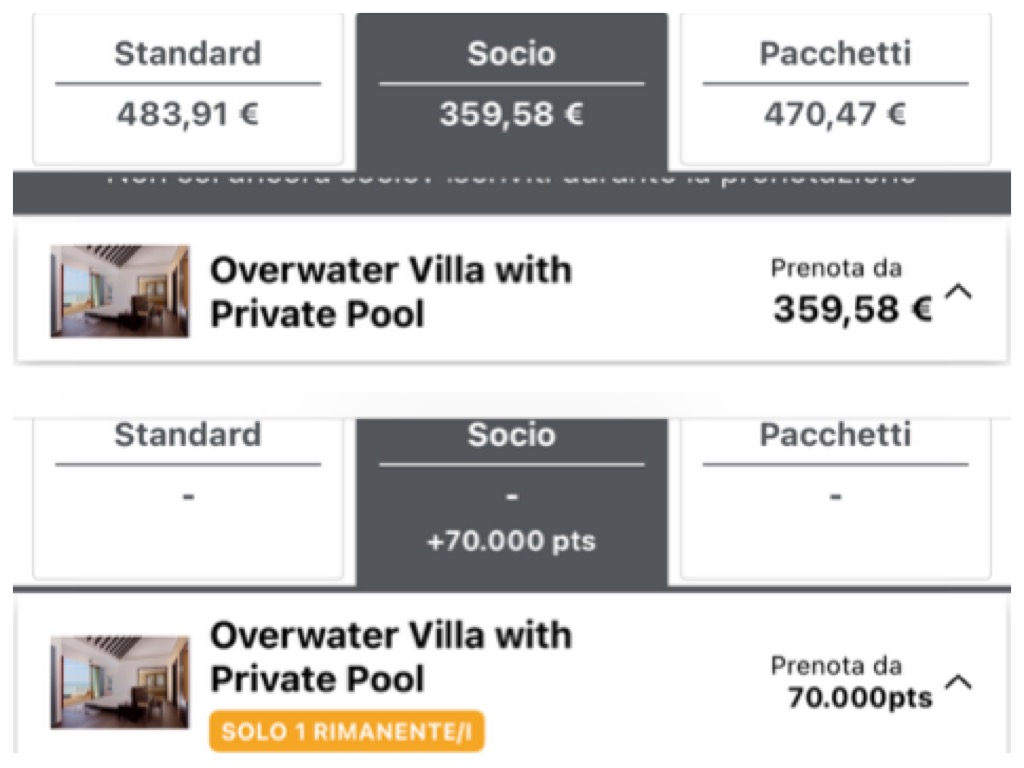Open the Pacchetti tab showing a dash
The height and width of the screenshot is (768, 1024).
(x=835, y=498)
